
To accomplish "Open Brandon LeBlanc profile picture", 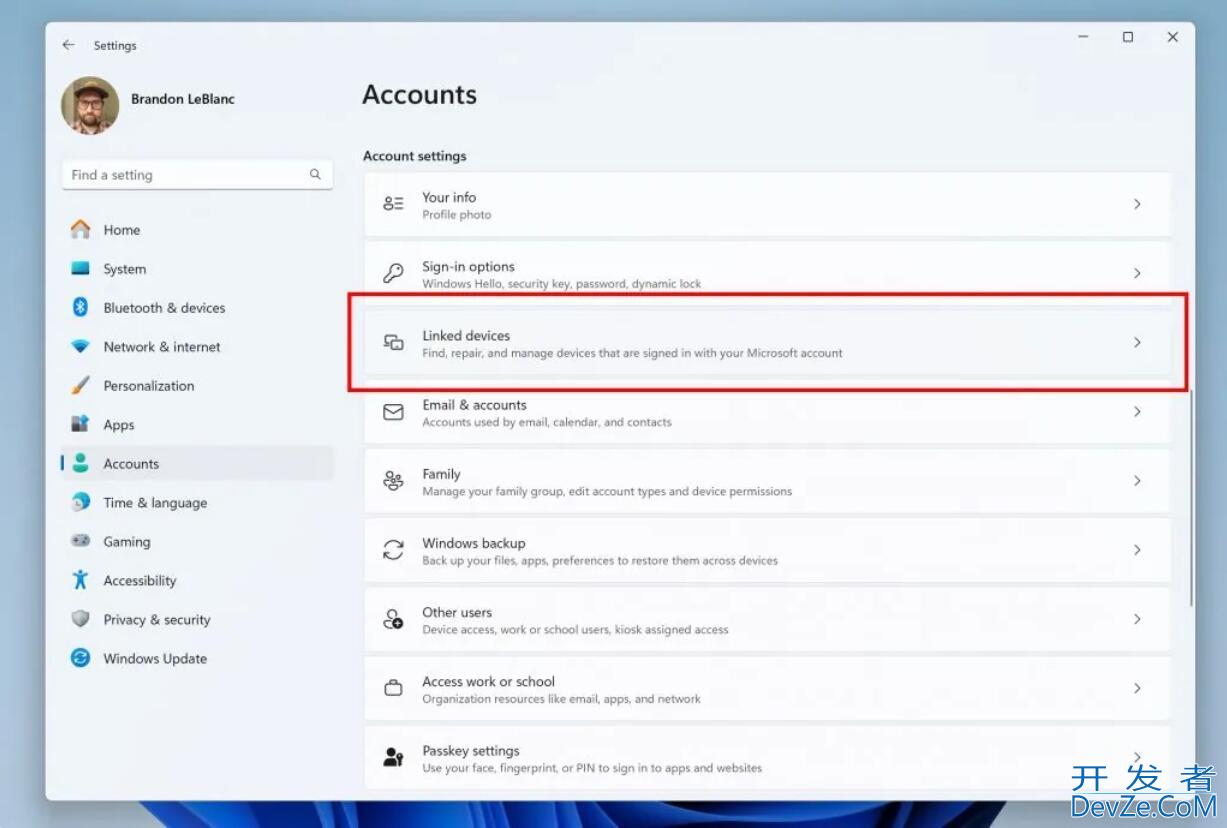I will coord(90,105).
